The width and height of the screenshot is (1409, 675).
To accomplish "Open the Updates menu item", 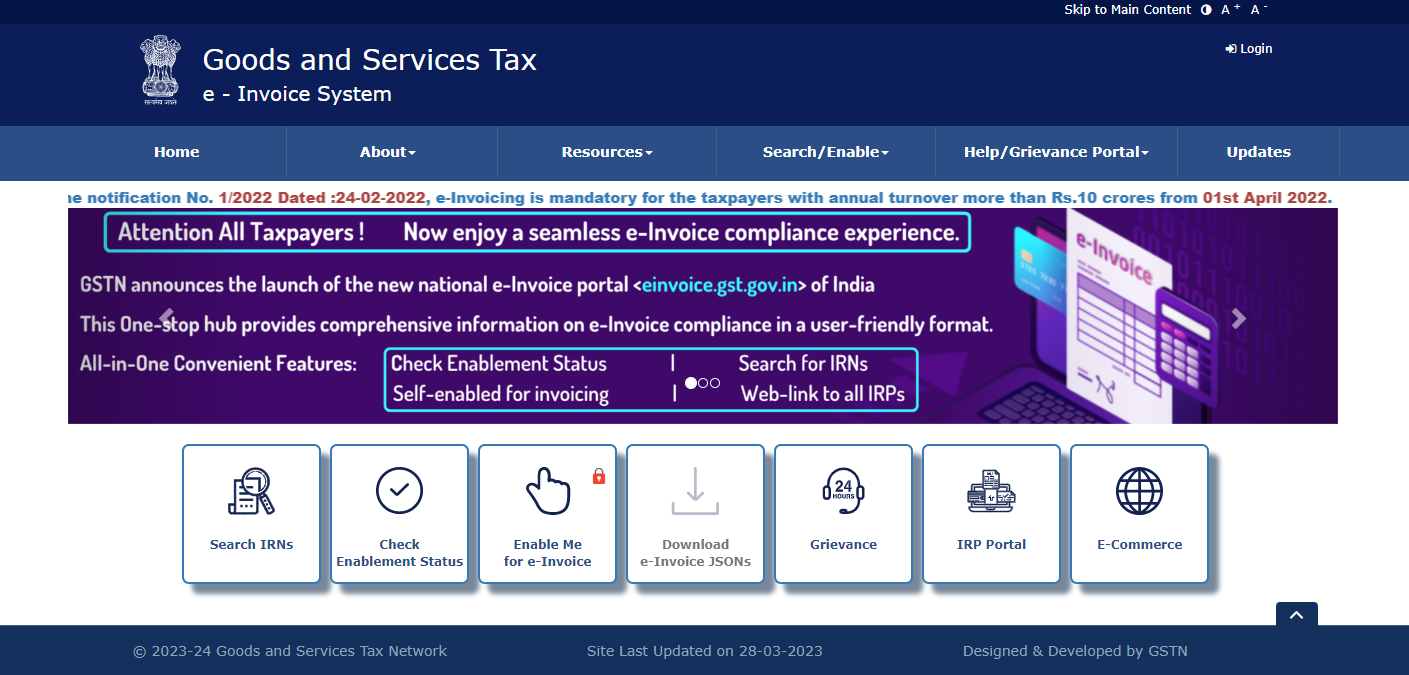I will [x=1258, y=152].
